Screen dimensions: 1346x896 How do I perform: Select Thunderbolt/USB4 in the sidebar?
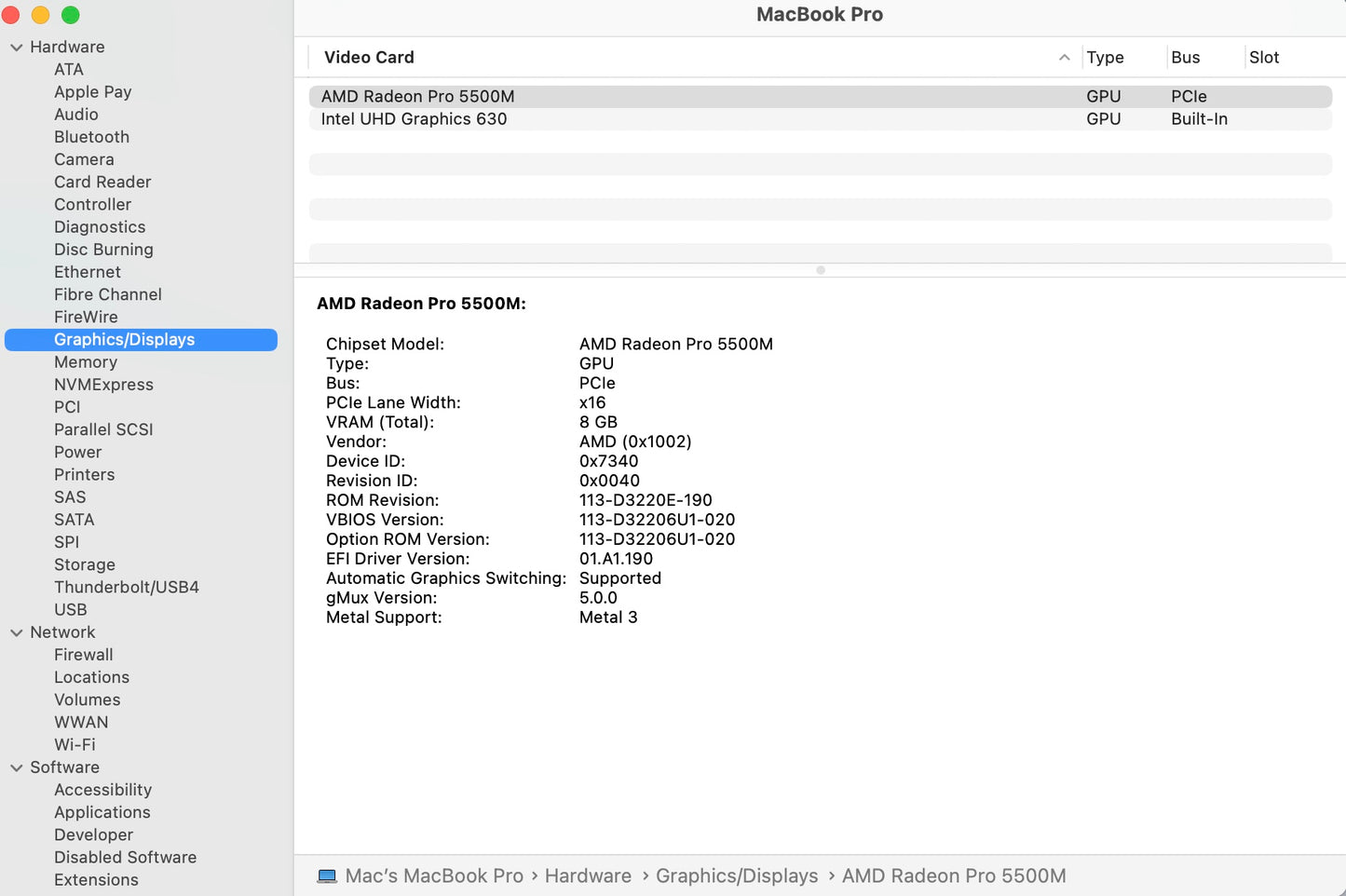(127, 588)
